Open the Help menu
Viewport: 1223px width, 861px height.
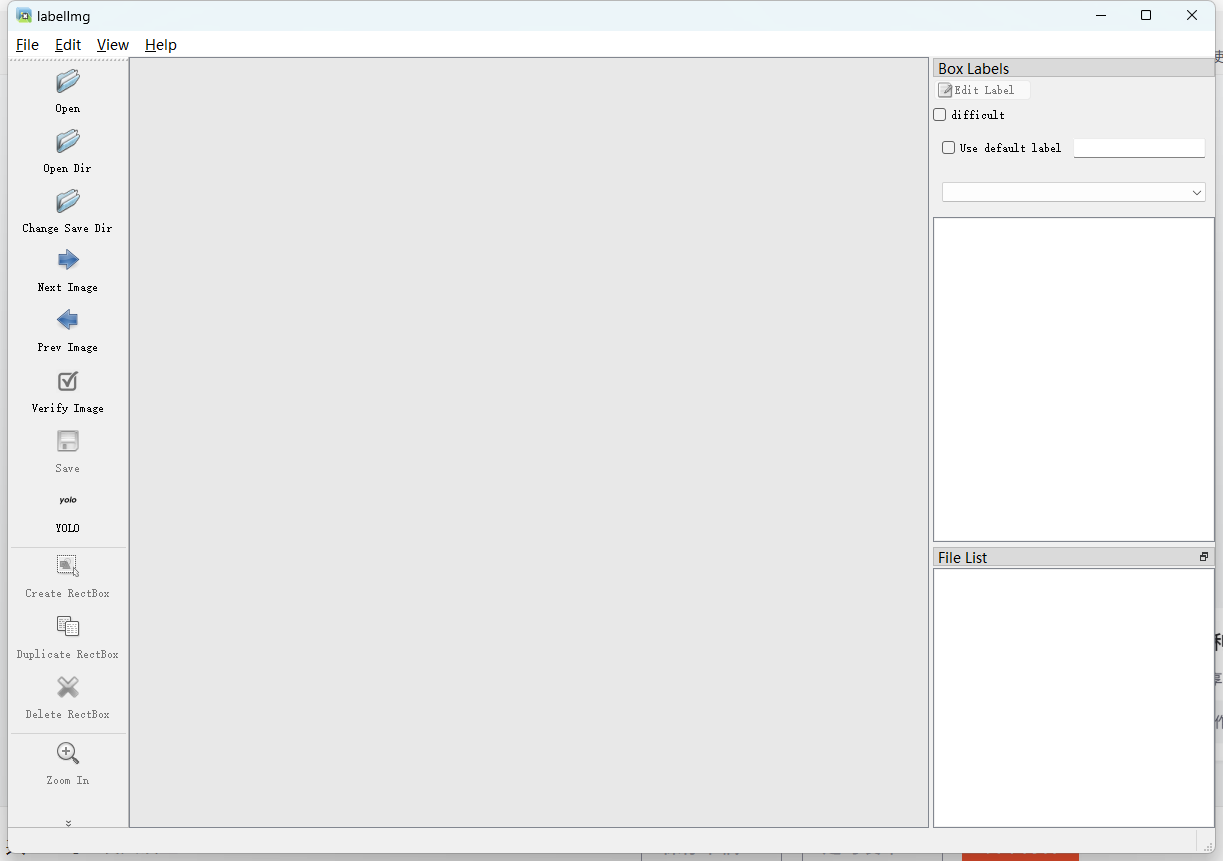click(x=161, y=45)
